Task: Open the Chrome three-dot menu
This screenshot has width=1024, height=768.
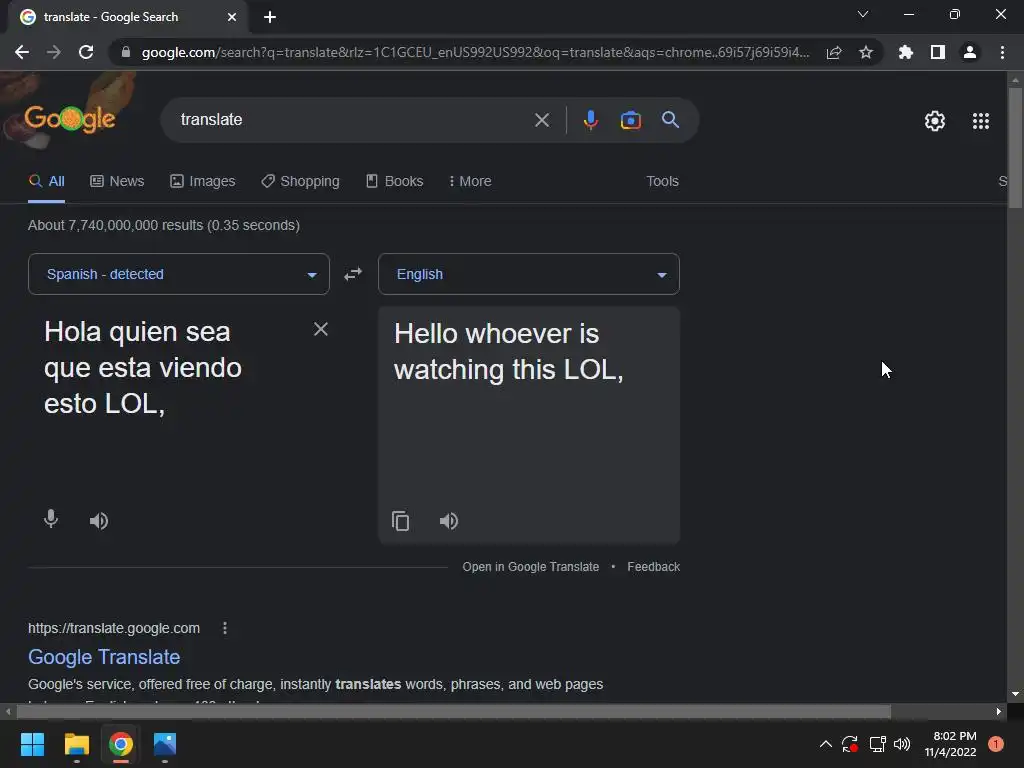Action: coord(1002,52)
